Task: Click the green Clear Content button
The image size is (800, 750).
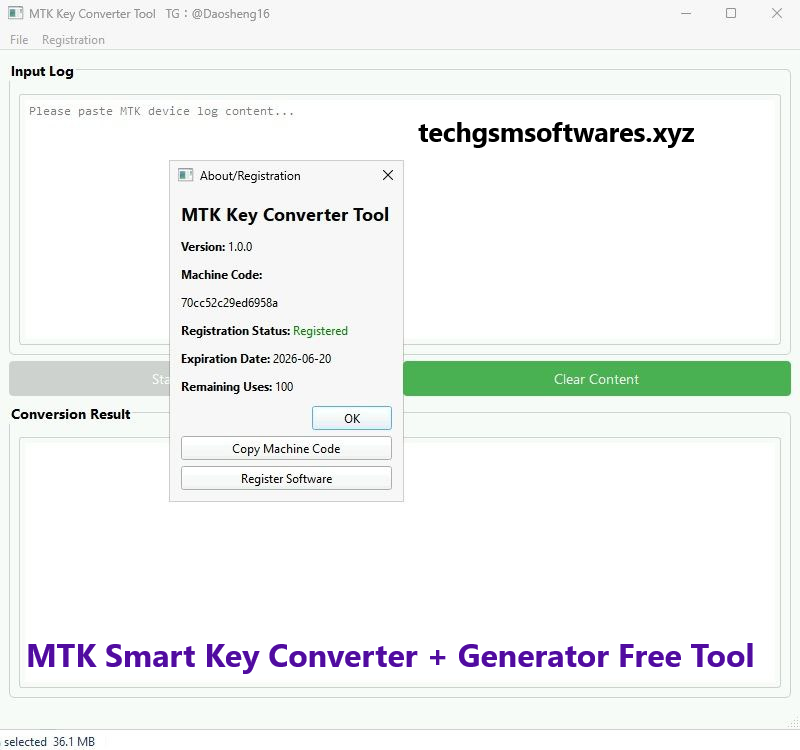Action: pos(596,379)
